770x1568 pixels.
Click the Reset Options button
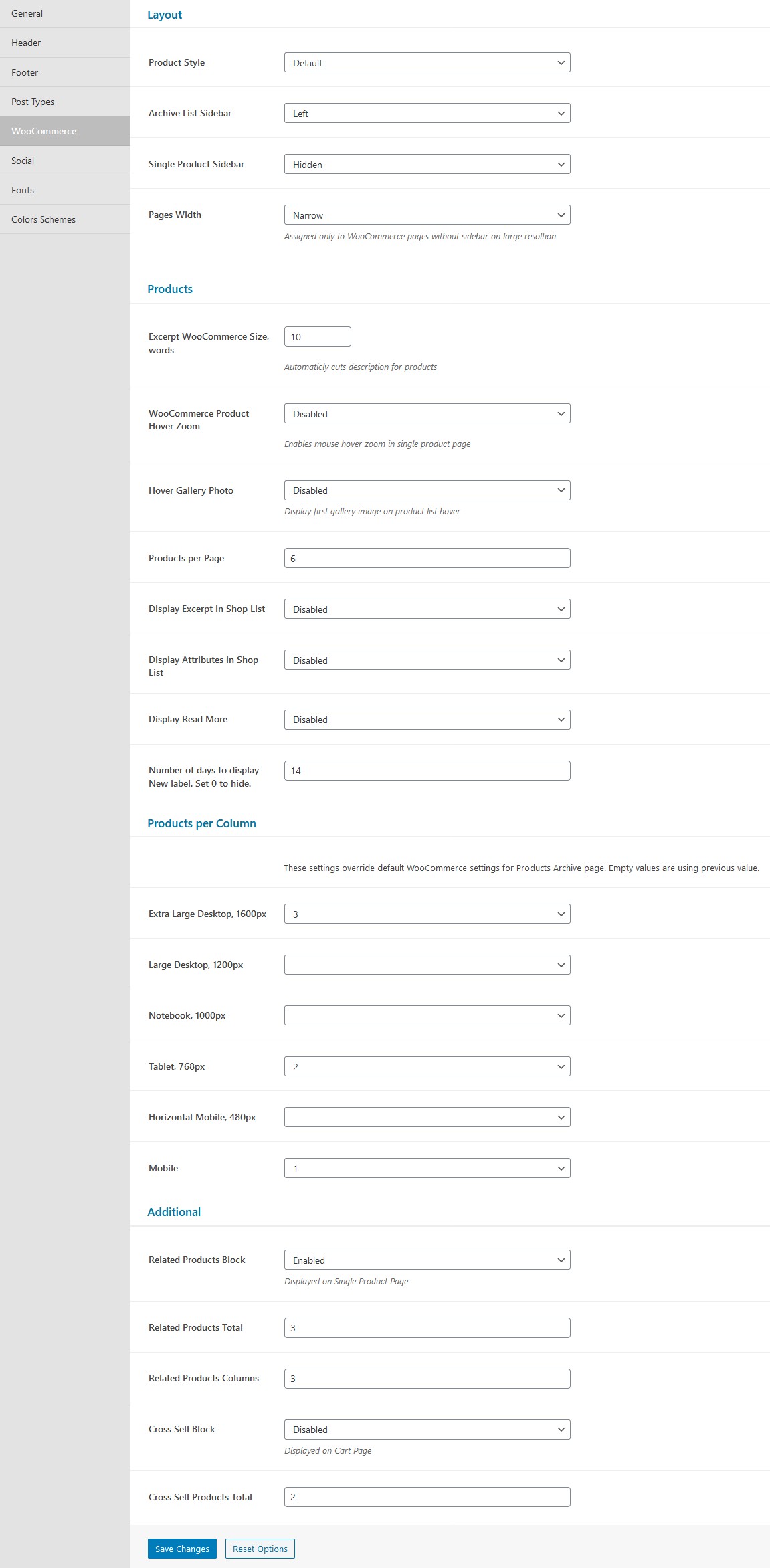(260, 1549)
